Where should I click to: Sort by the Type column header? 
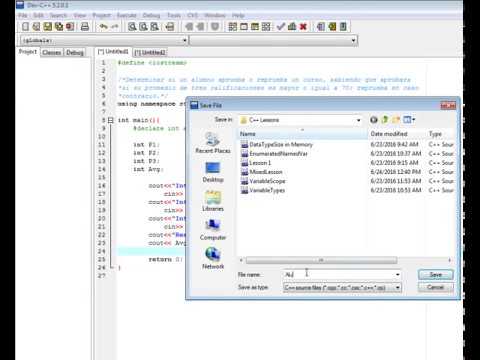[x=440, y=134]
